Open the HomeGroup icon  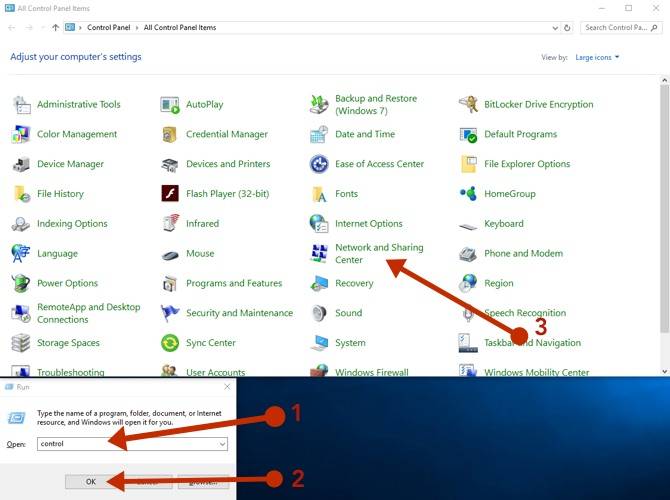coord(468,194)
